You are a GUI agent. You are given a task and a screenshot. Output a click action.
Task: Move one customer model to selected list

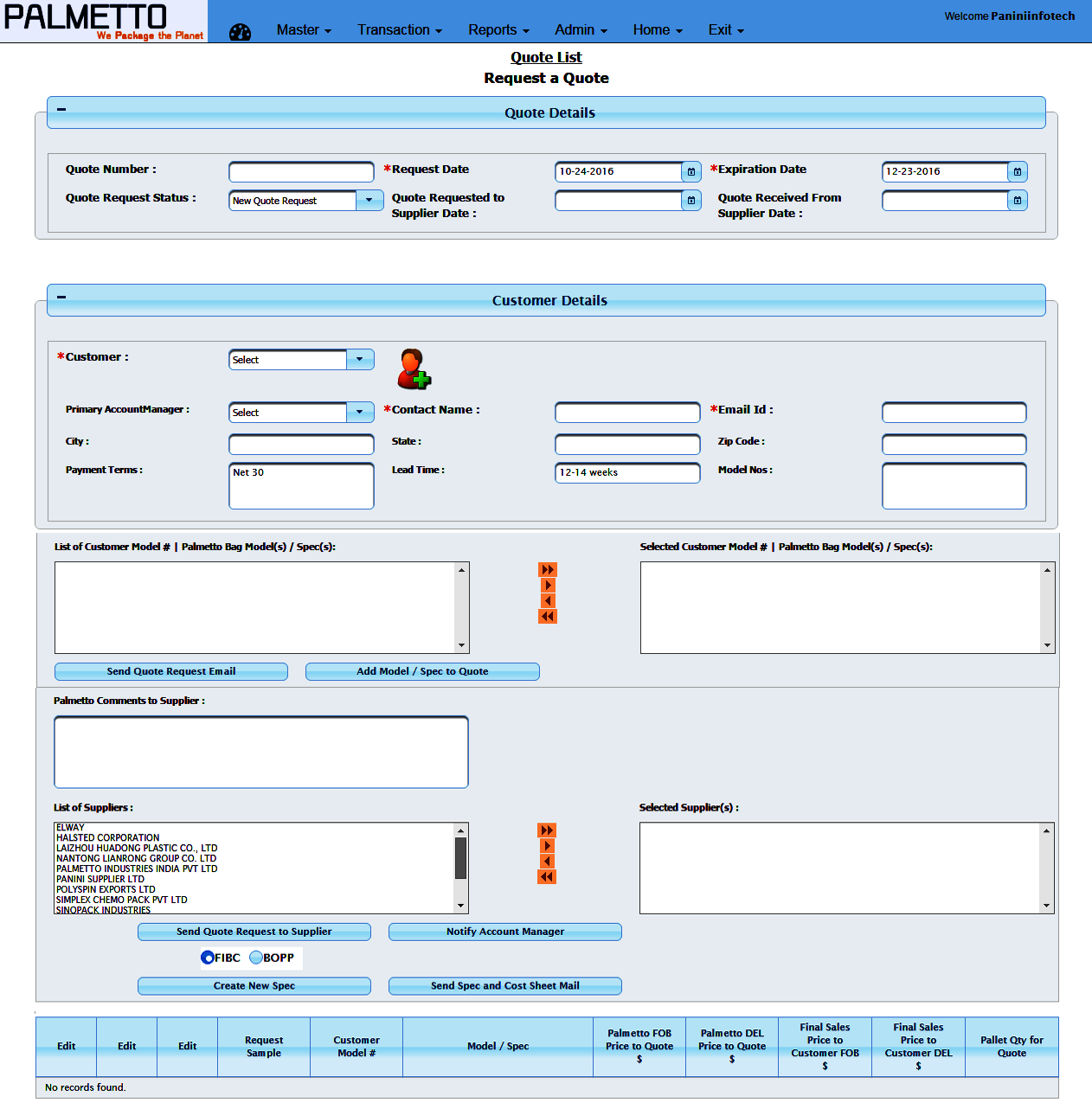tap(548, 586)
